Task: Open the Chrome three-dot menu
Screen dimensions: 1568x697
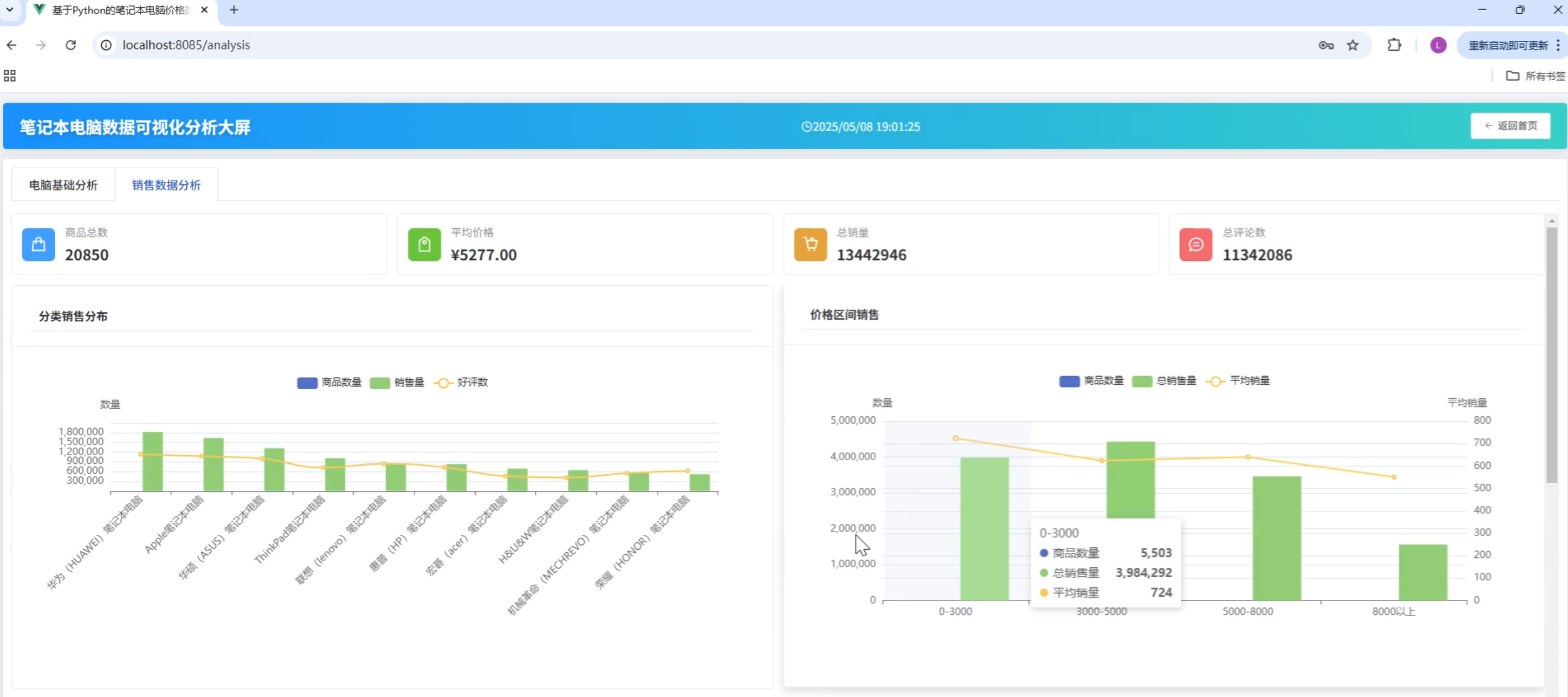Action: [1558, 45]
